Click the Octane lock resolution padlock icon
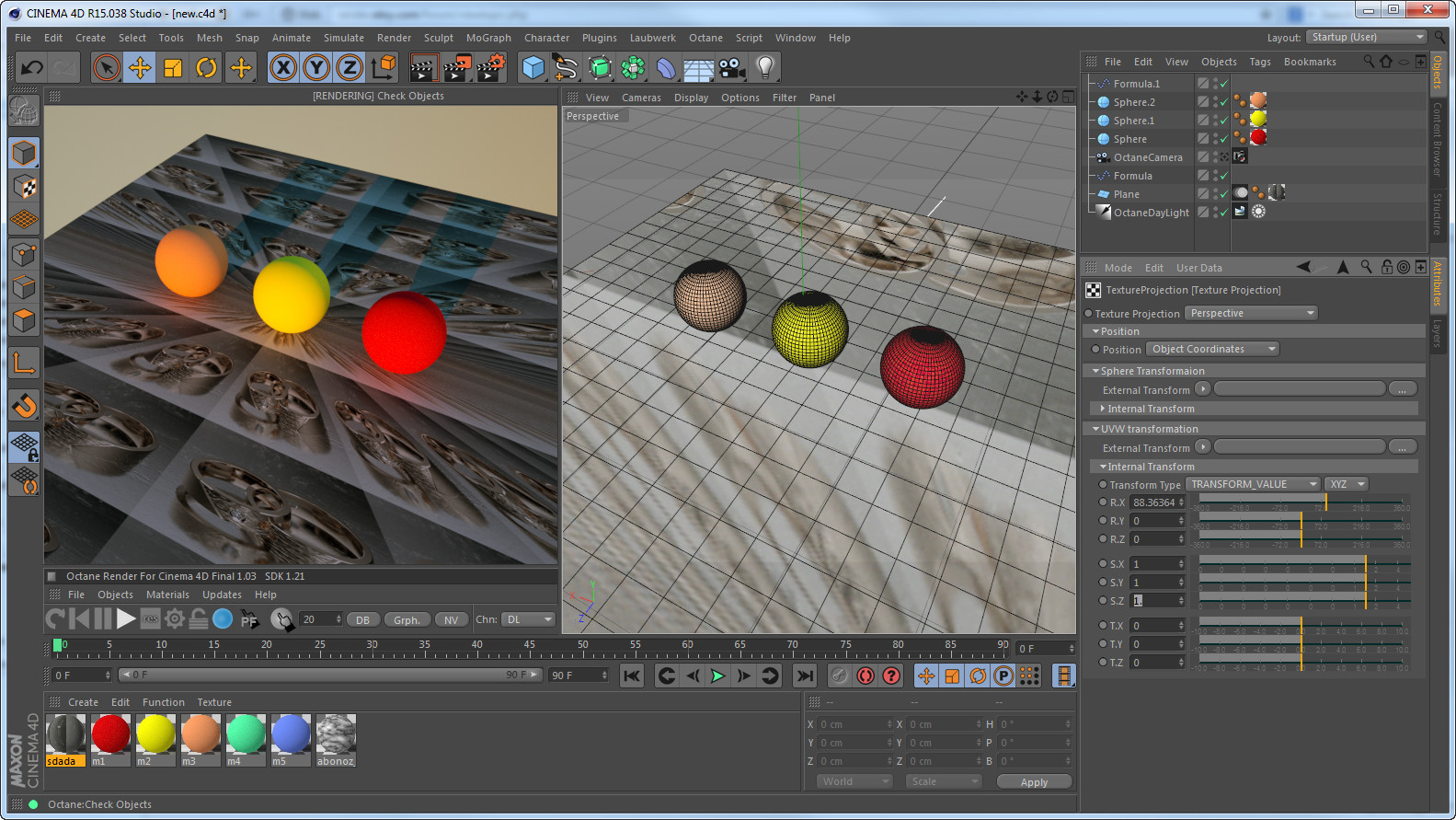 point(199,619)
